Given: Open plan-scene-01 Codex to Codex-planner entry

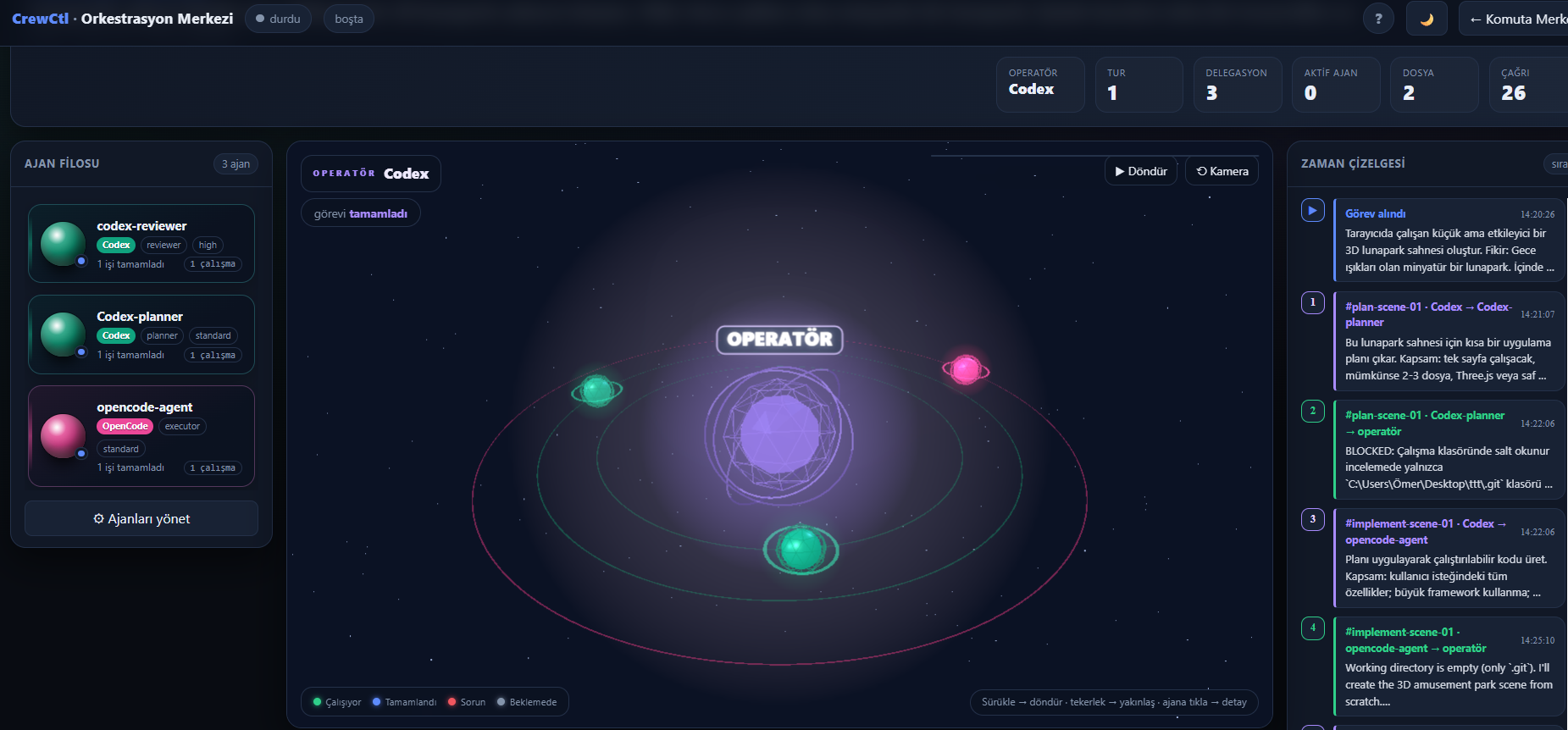Looking at the screenshot, I should click(1449, 340).
